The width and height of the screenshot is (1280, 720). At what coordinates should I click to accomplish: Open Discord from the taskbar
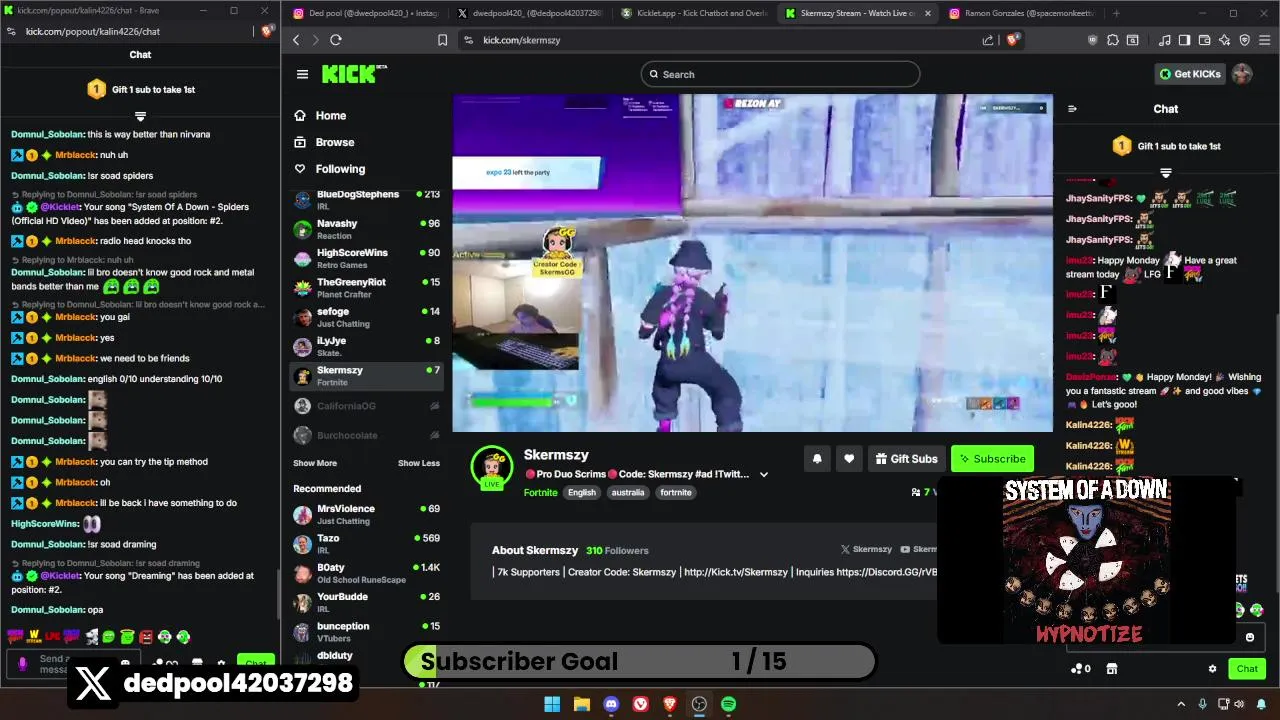tap(611, 704)
